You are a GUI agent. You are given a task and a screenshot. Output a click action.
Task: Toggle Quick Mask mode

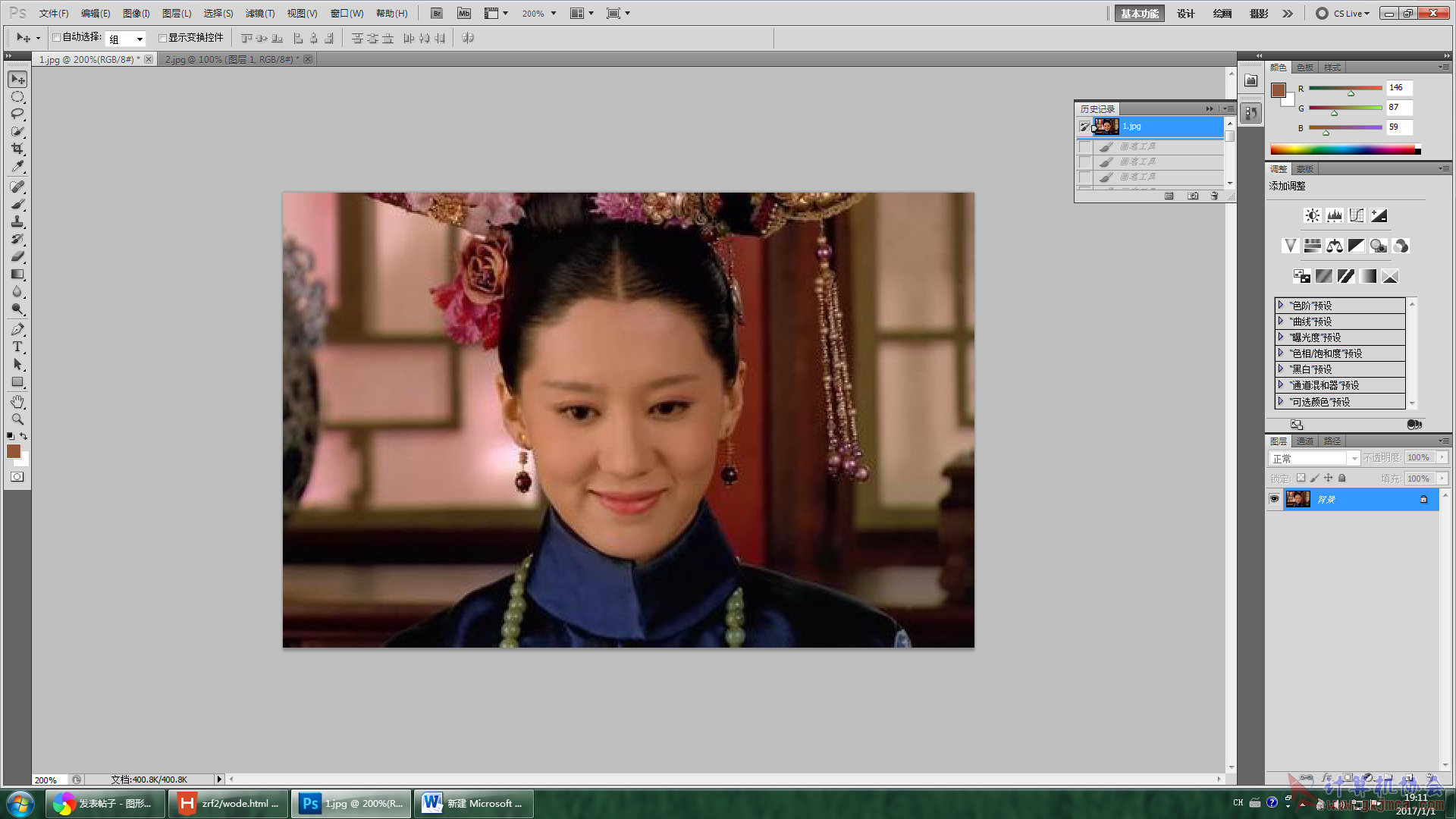tap(17, 477)
